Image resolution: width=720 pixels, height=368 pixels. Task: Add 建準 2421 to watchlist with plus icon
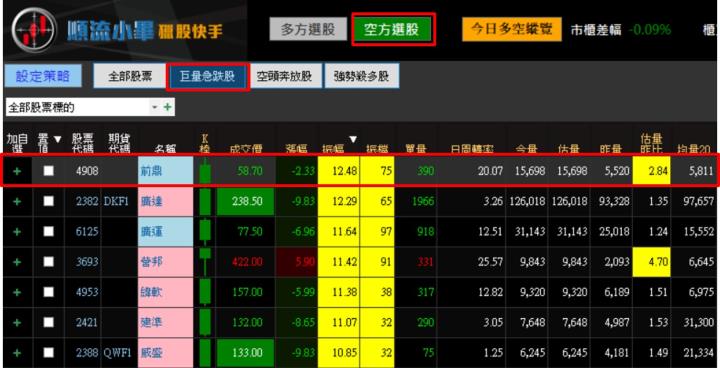point(17,323)
